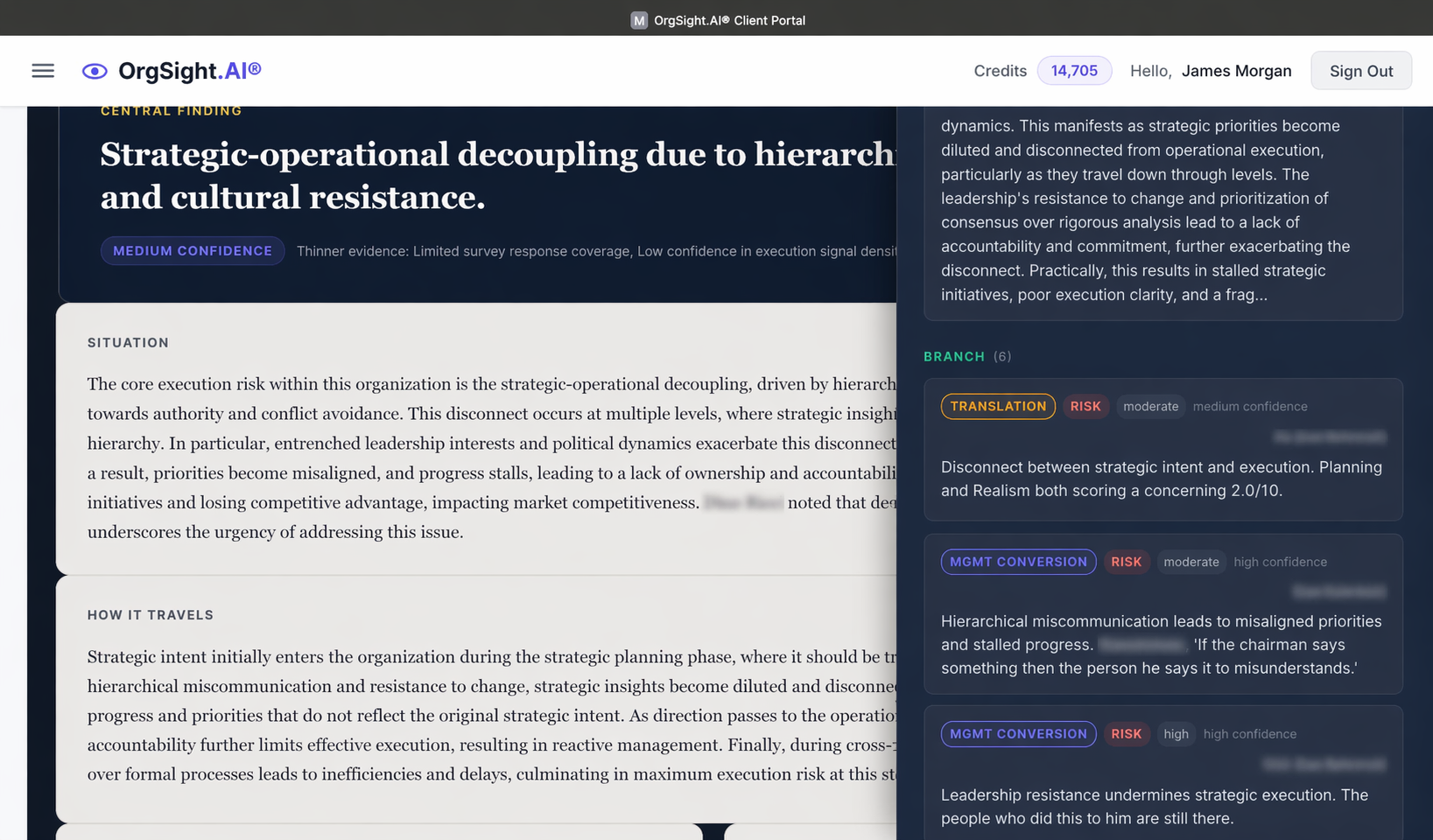This screenshot has width=1433, height=840.
Task: Open the hamburger navigation menu
Action: 43,71
